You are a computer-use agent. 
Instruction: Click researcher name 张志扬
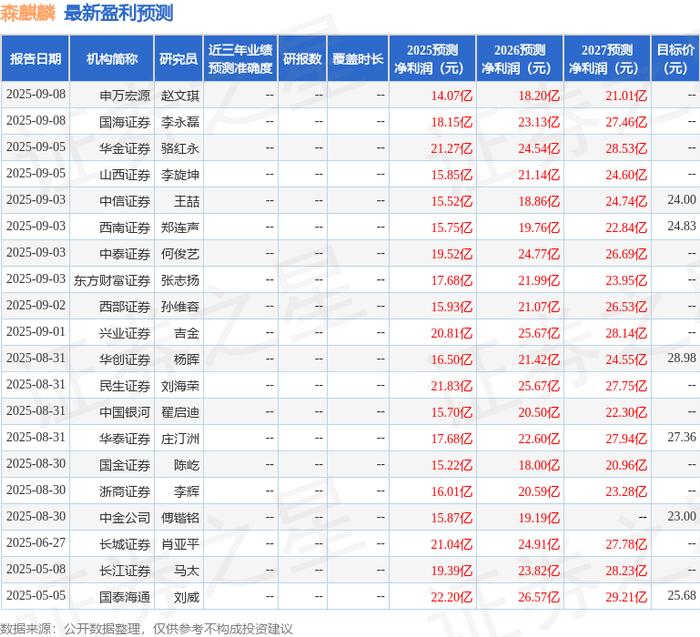coord(180,280)
